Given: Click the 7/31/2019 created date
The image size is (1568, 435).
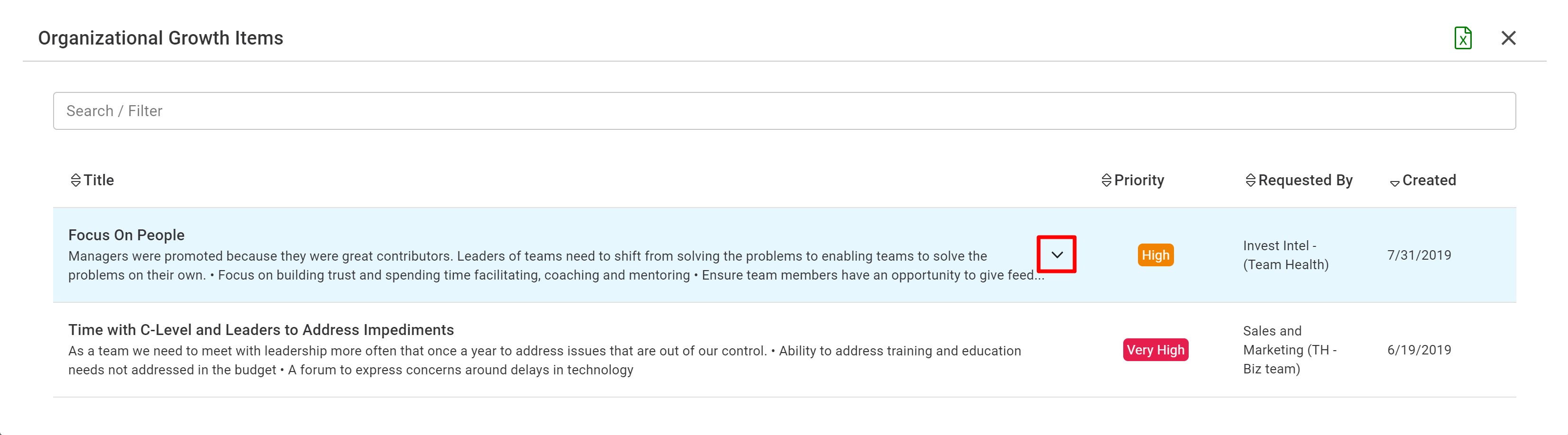Looking at the screenshot, I should tap(1419, 255).
